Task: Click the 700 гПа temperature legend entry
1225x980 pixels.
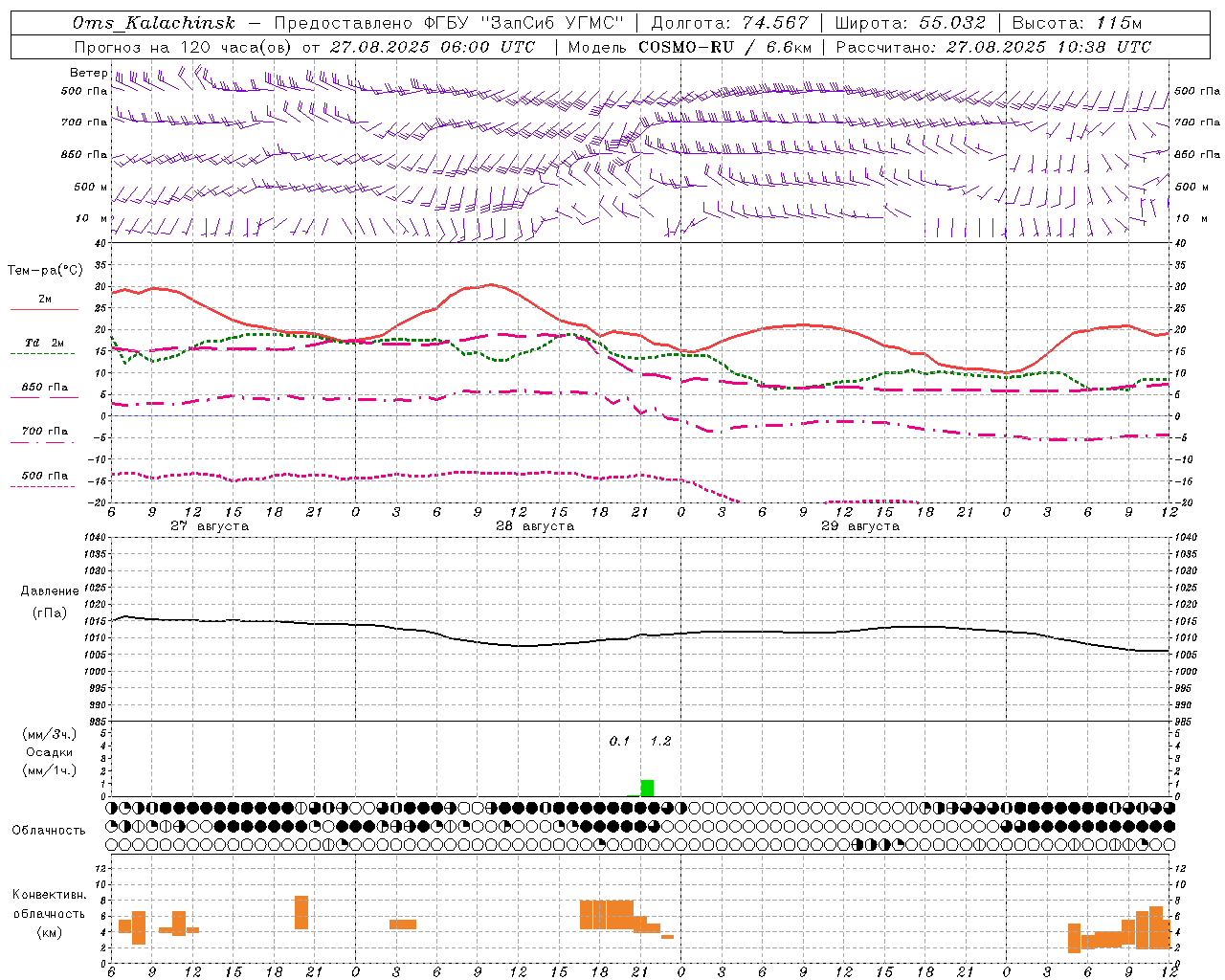Action: pyautogui.click(x=45, y=432)
